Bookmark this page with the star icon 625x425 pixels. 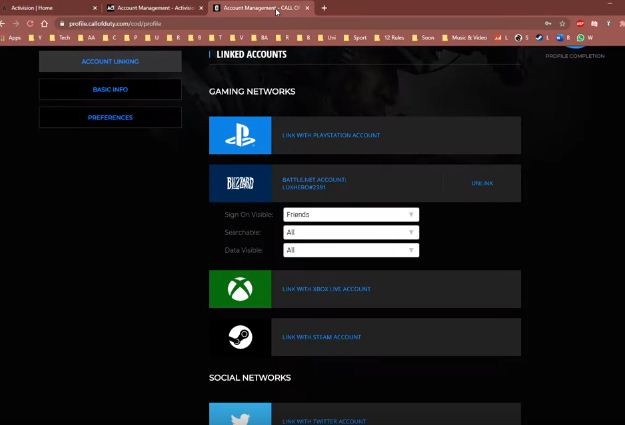point(562,24)
